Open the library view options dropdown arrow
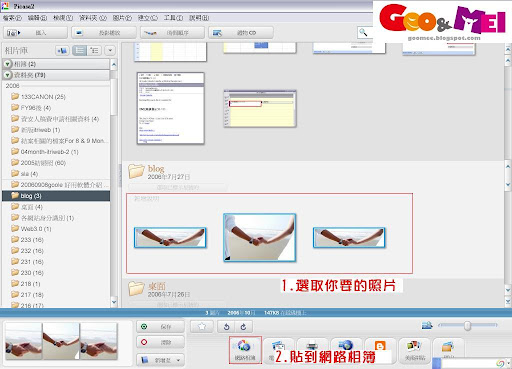512x369 pixels. (x=110, y=51)
